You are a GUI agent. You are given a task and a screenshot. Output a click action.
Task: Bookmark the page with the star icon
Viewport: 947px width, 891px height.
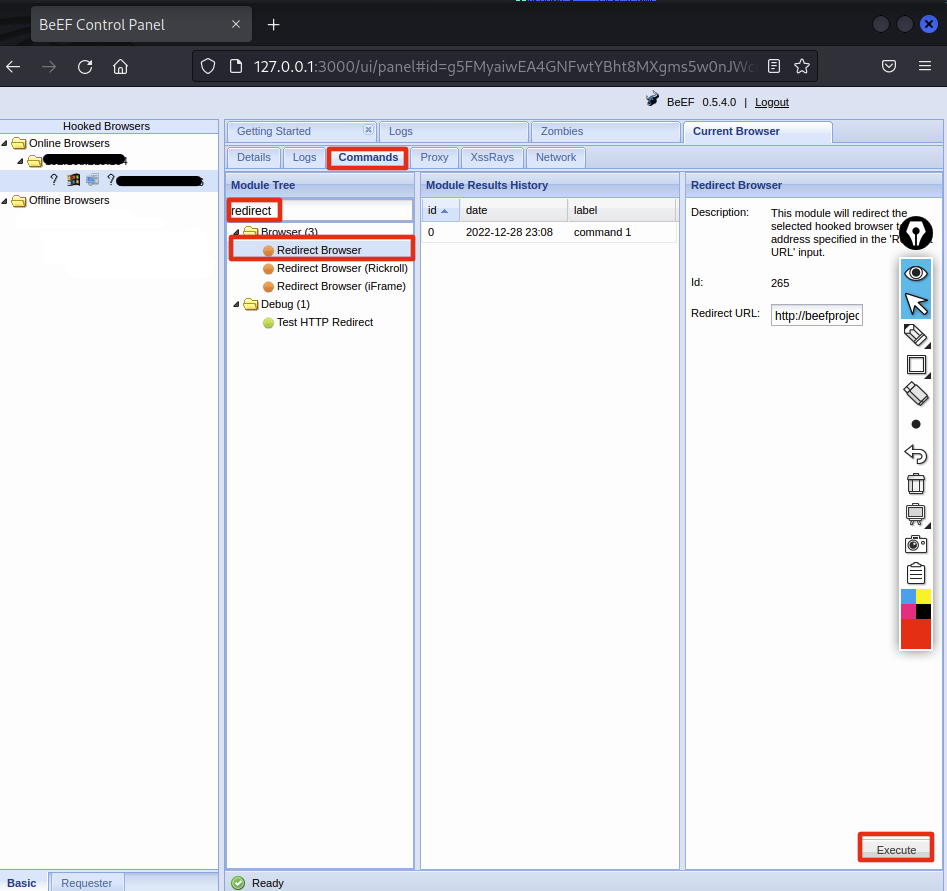pos(801,67)
